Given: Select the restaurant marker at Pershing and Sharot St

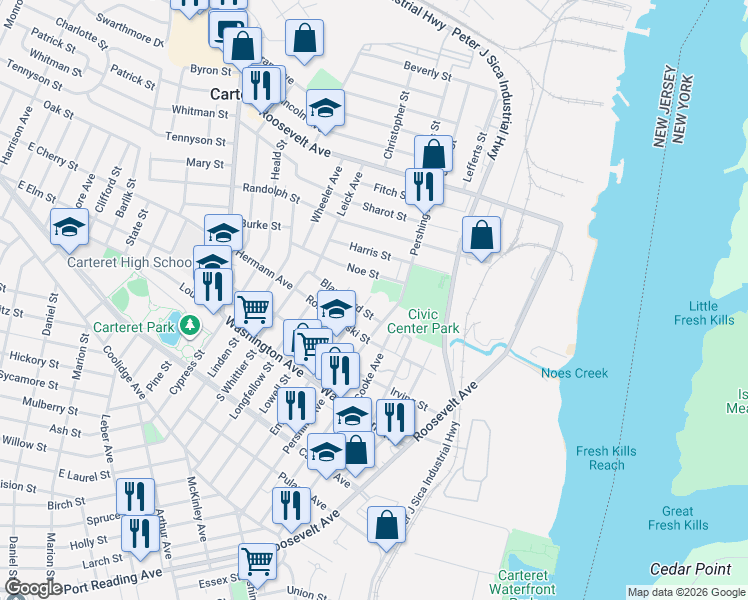Looking at the screenshot, I should [x=424, y=190].
